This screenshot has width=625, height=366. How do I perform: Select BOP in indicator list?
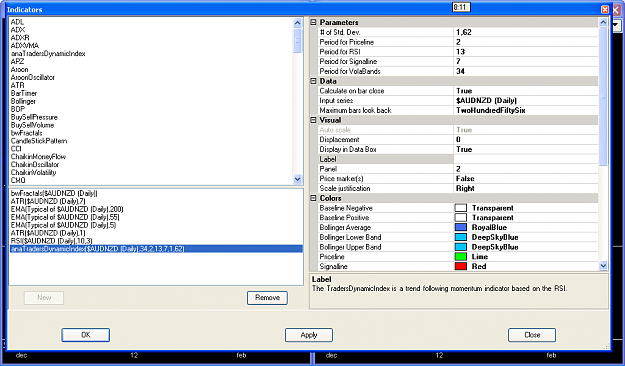18,109
